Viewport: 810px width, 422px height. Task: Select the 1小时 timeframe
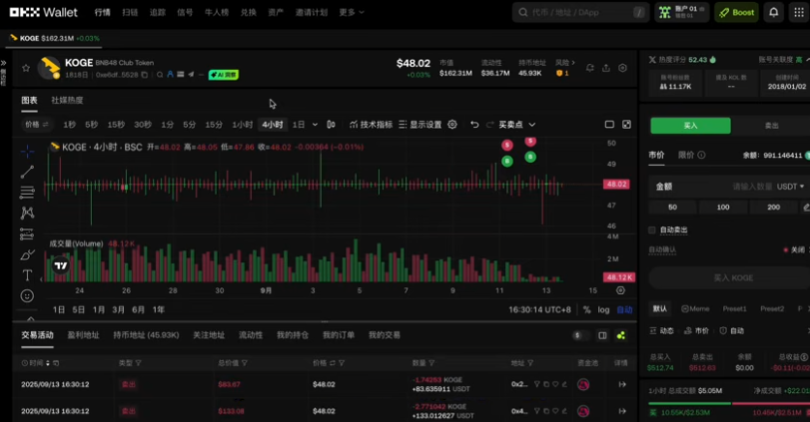(242, 124)
